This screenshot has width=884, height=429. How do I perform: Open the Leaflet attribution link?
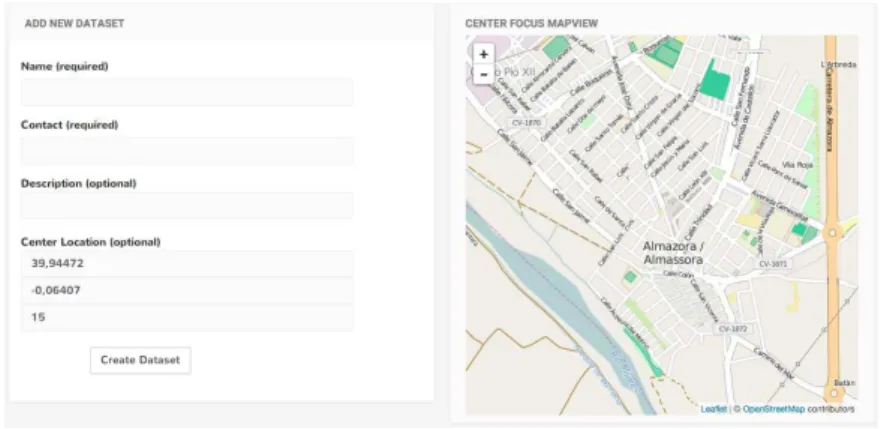[714, 409]
